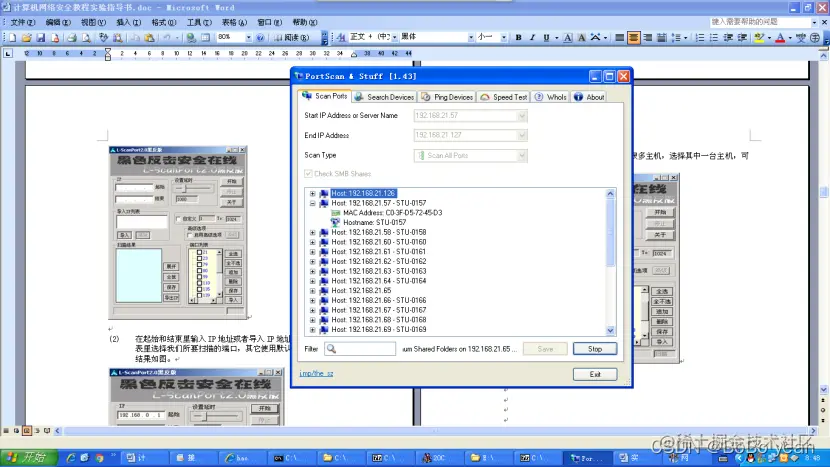Select the Hostname: STU-0157 row
The image size is (830, 467).
click(x=375, y=222)
